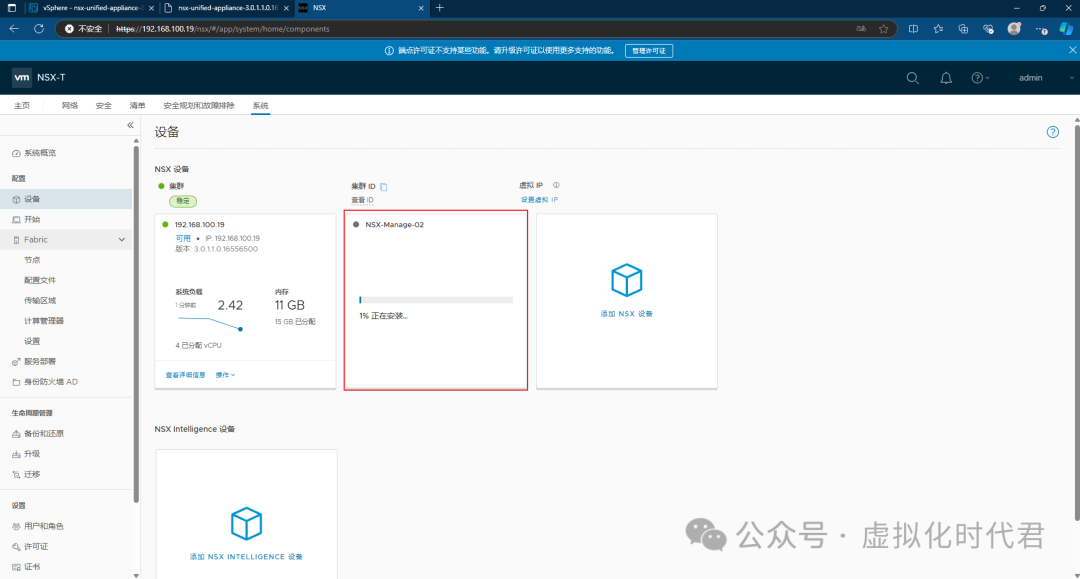Open the header help question-mark menu
Viewport: 1080px width, 579px height.
point(980,78)
